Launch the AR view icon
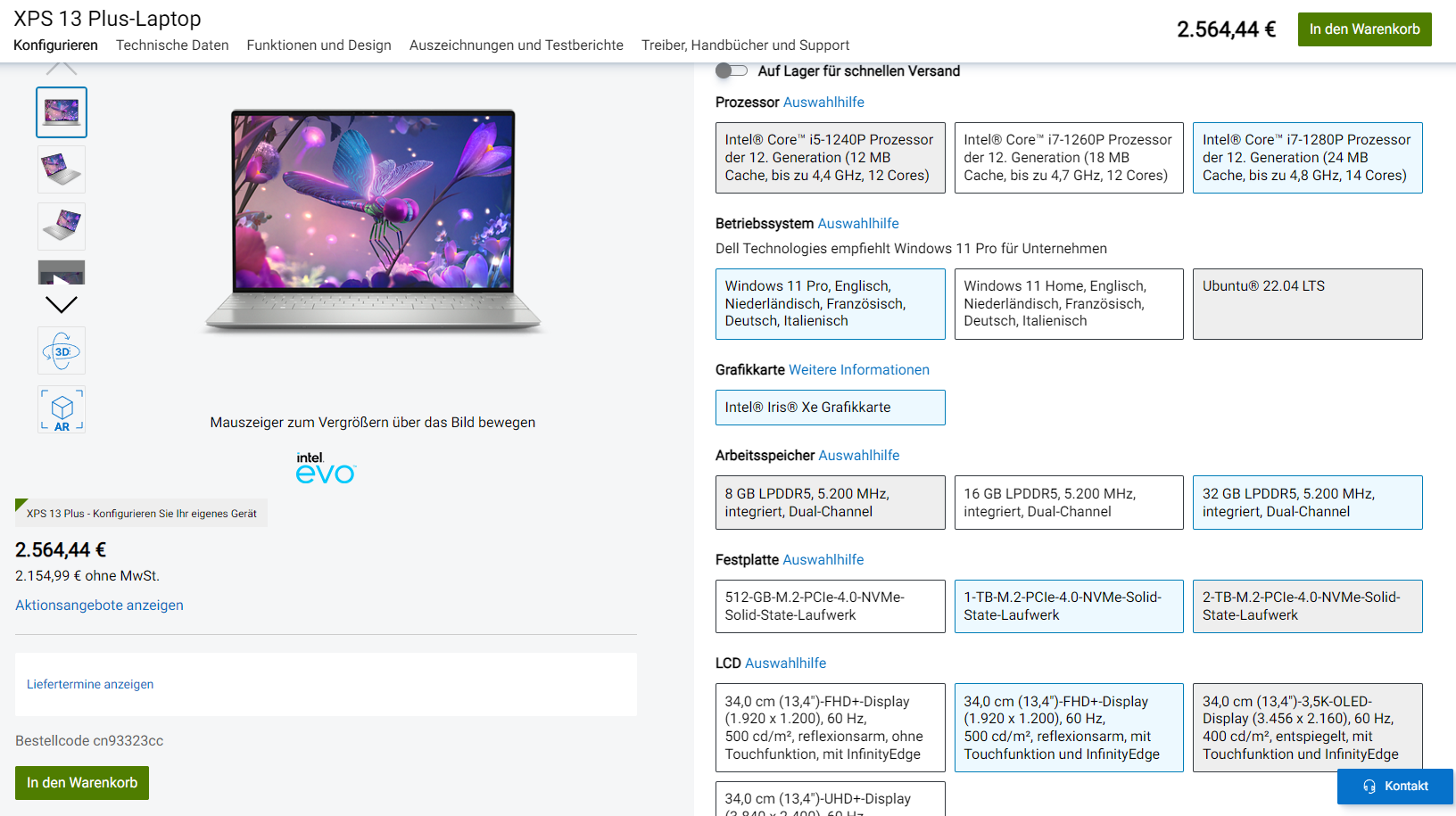This screenshot has width=1456, height=816. click(62, 409)
